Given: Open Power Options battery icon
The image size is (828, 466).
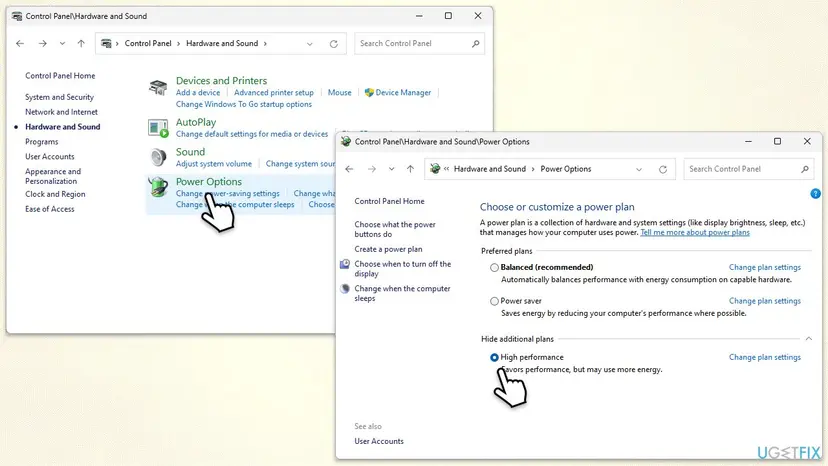Looking at the screenshot, I should click(x=158, y=187).
